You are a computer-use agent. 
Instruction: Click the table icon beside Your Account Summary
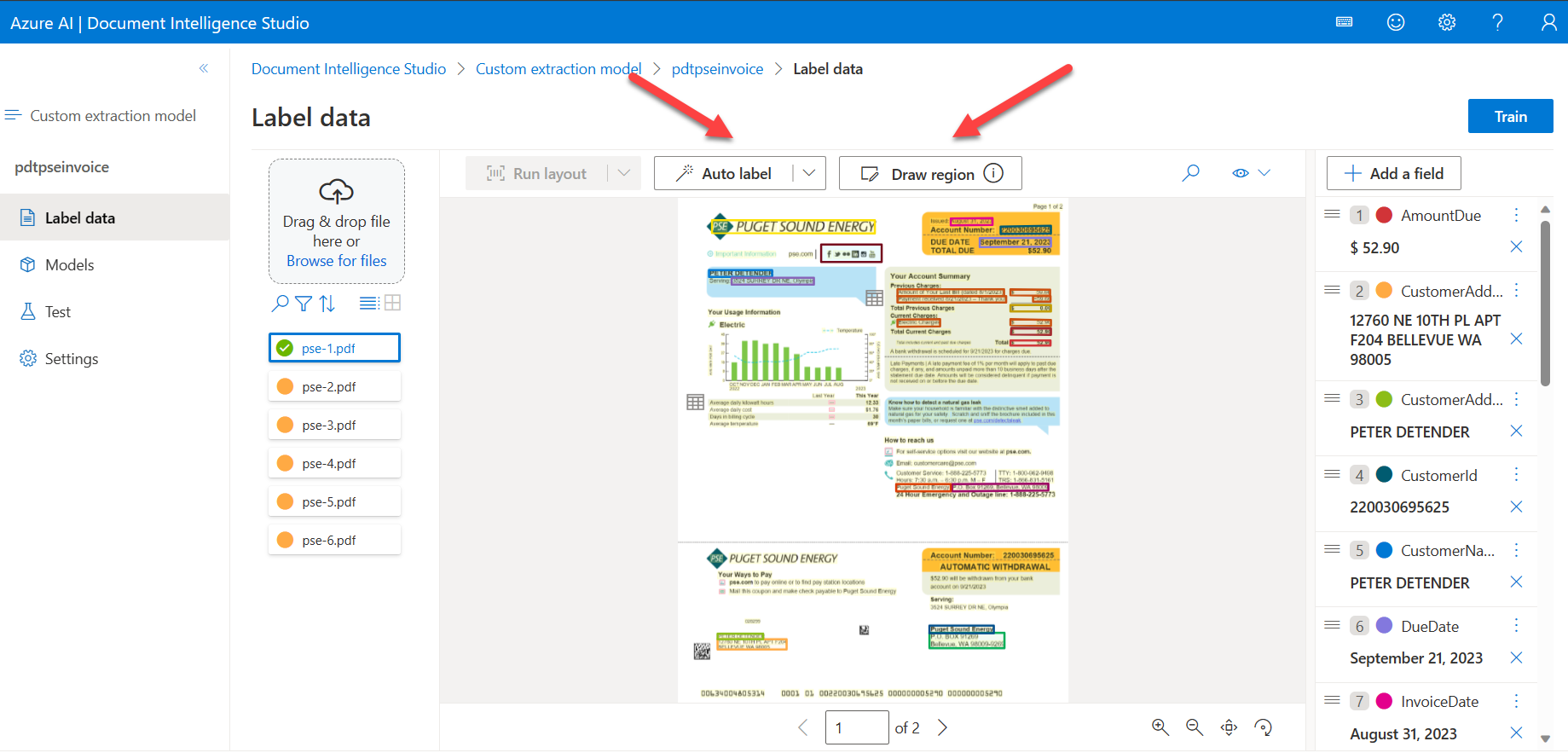point(874,298)
